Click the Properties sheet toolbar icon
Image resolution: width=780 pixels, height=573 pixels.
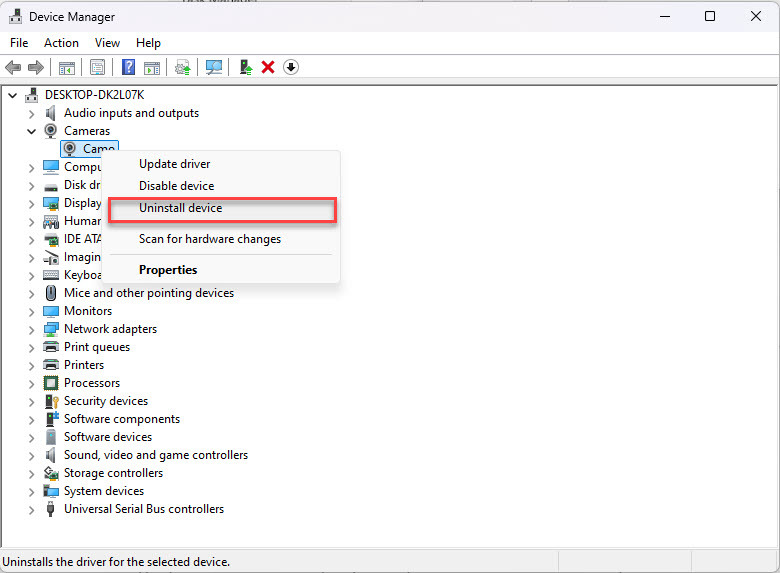point(97,67)
